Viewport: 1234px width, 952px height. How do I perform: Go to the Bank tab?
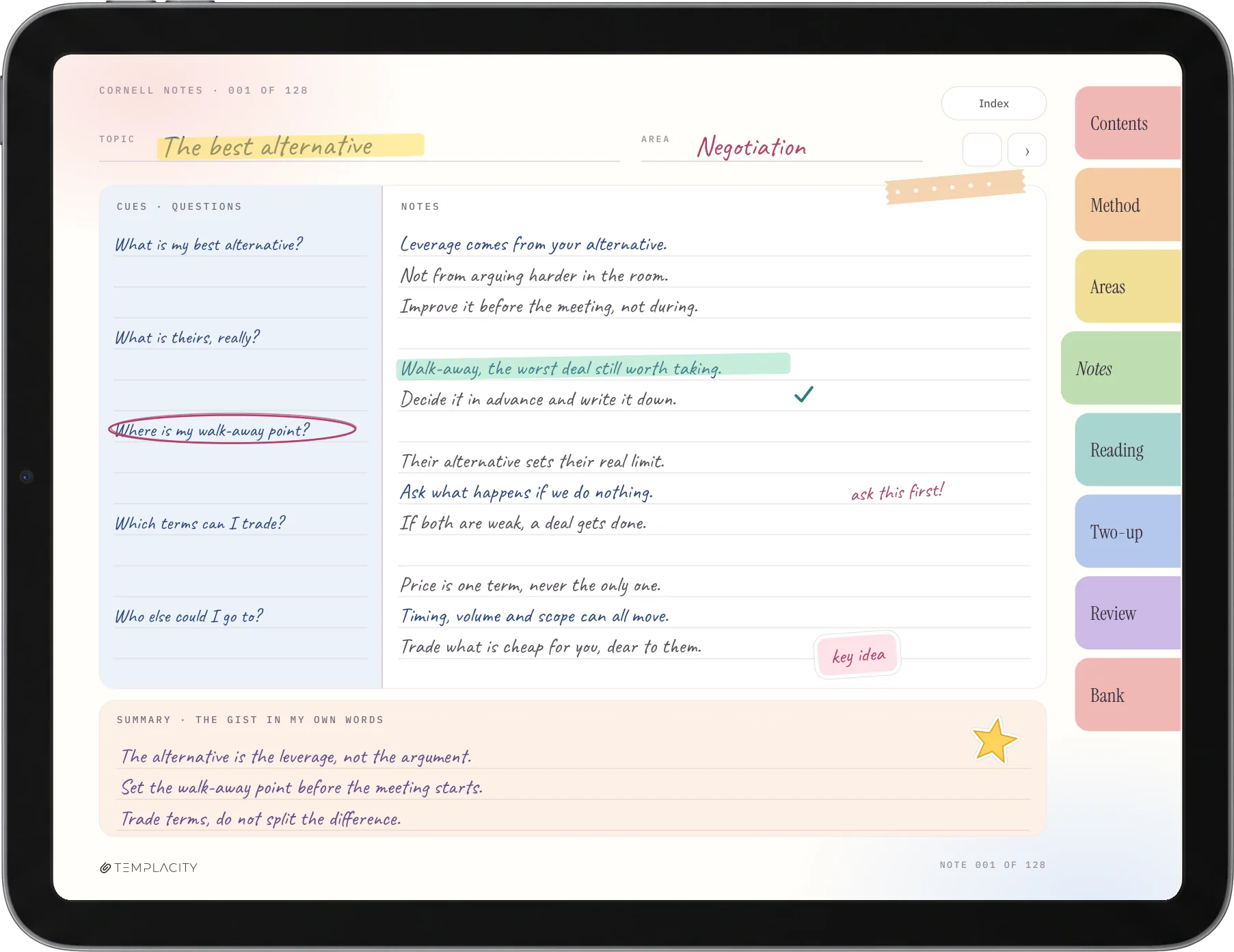click(1128, 695)
